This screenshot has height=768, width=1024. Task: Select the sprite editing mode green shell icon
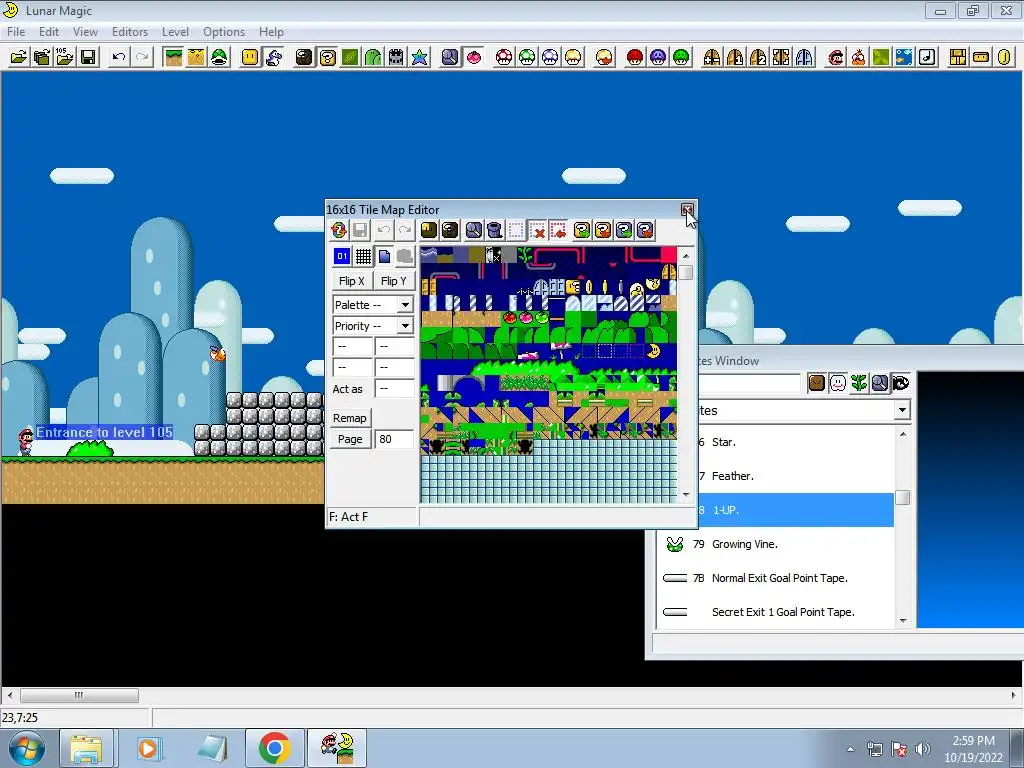[219, 57]
